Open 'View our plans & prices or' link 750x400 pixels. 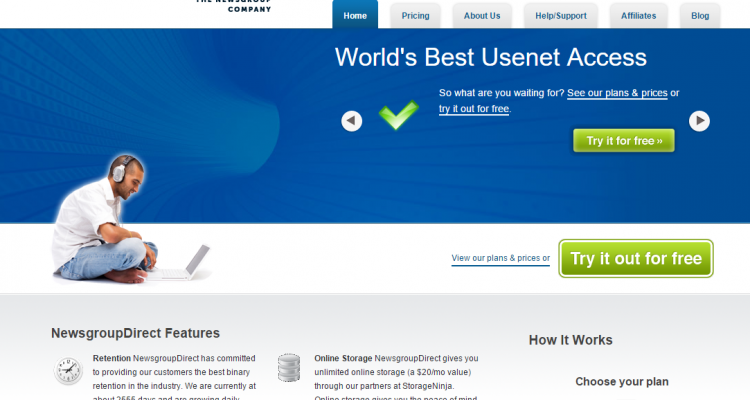(500, 258)
